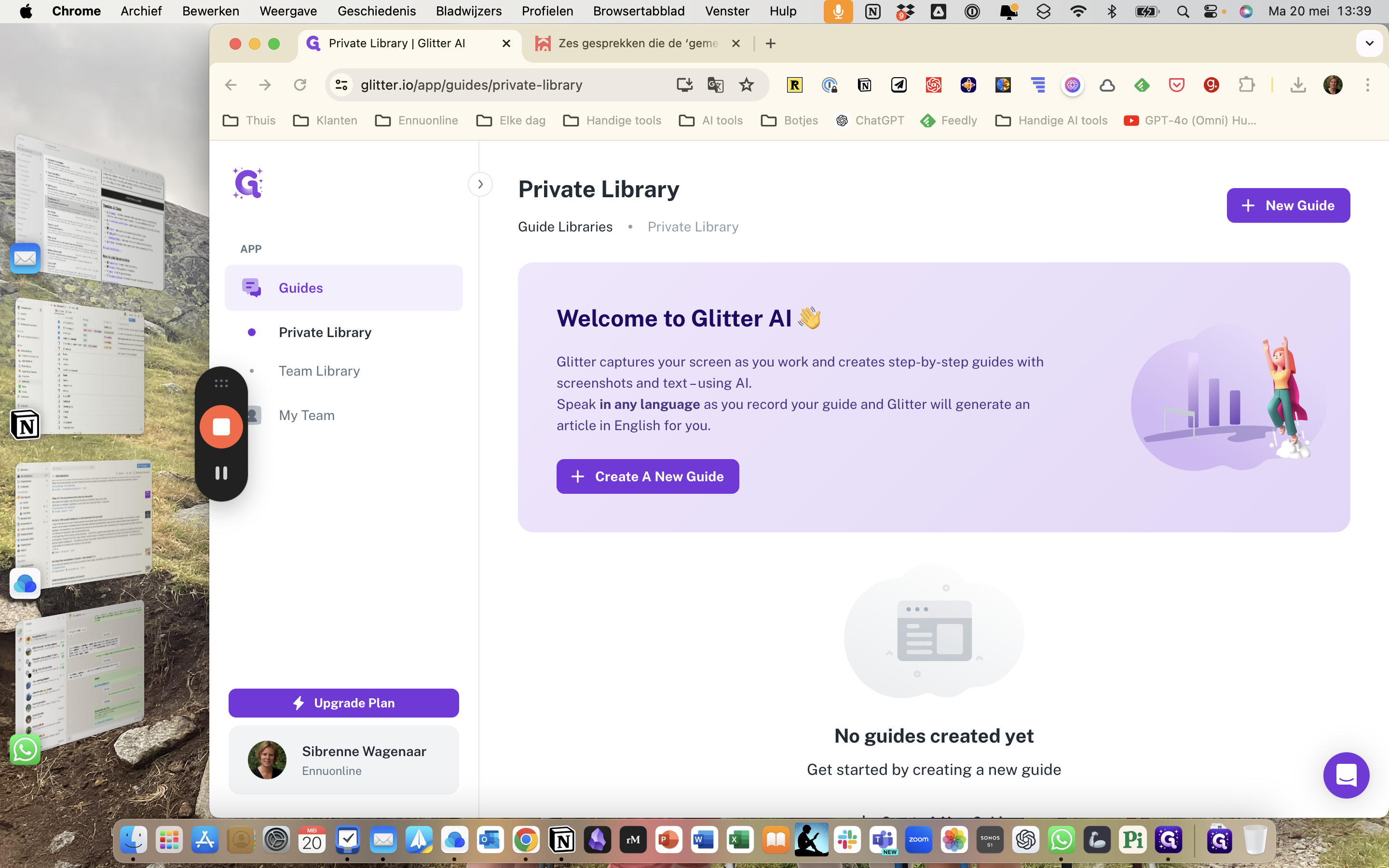Stop the Glitter screen recording
Screen dimensions: 1389x868
(x=221, y=427)
